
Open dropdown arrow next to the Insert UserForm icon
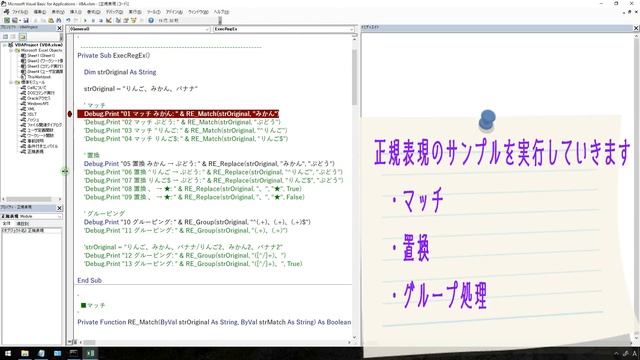tap(20, 20)
